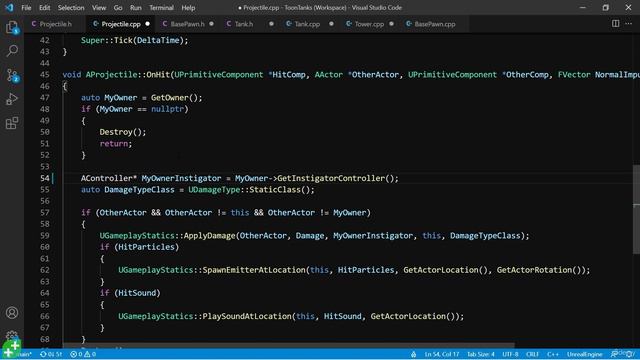This screenshot has height=360, width=640.
Task: Click Super::Tick(DeltaTime) on line 42
Action: tap(134, 40)
